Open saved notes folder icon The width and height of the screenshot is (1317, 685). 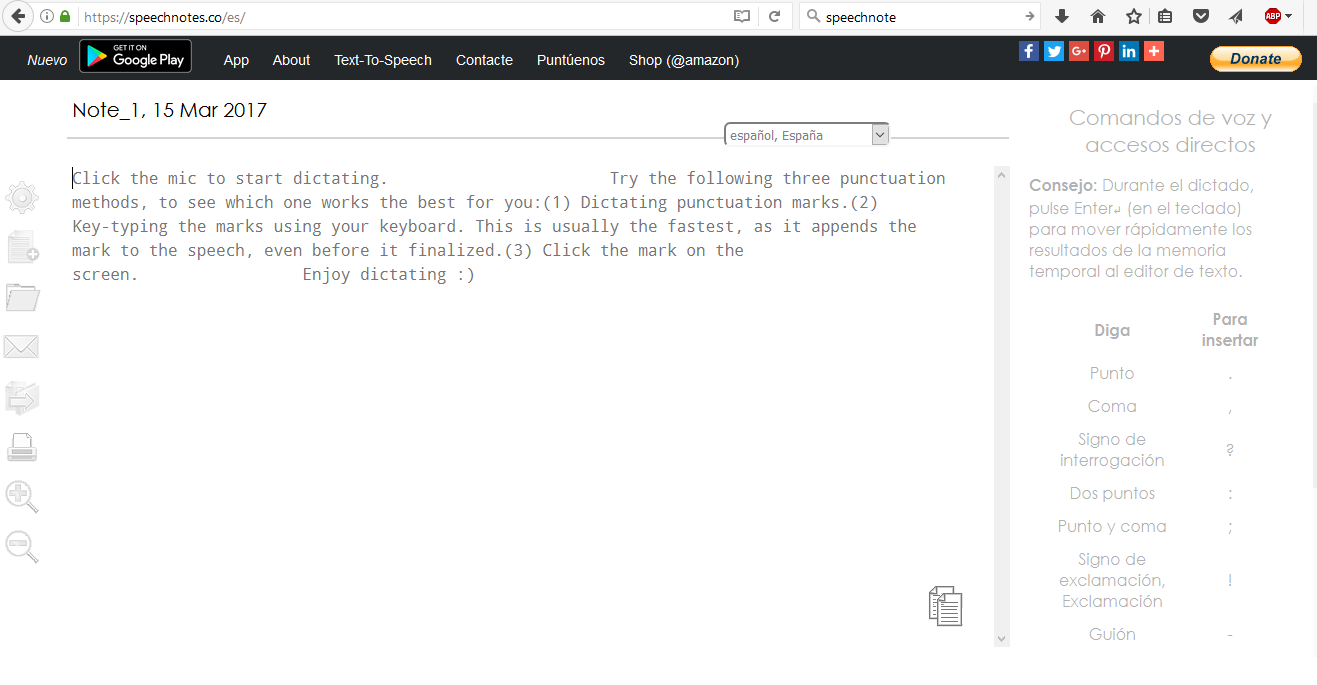pyautogui.click(x=22, y=297)
